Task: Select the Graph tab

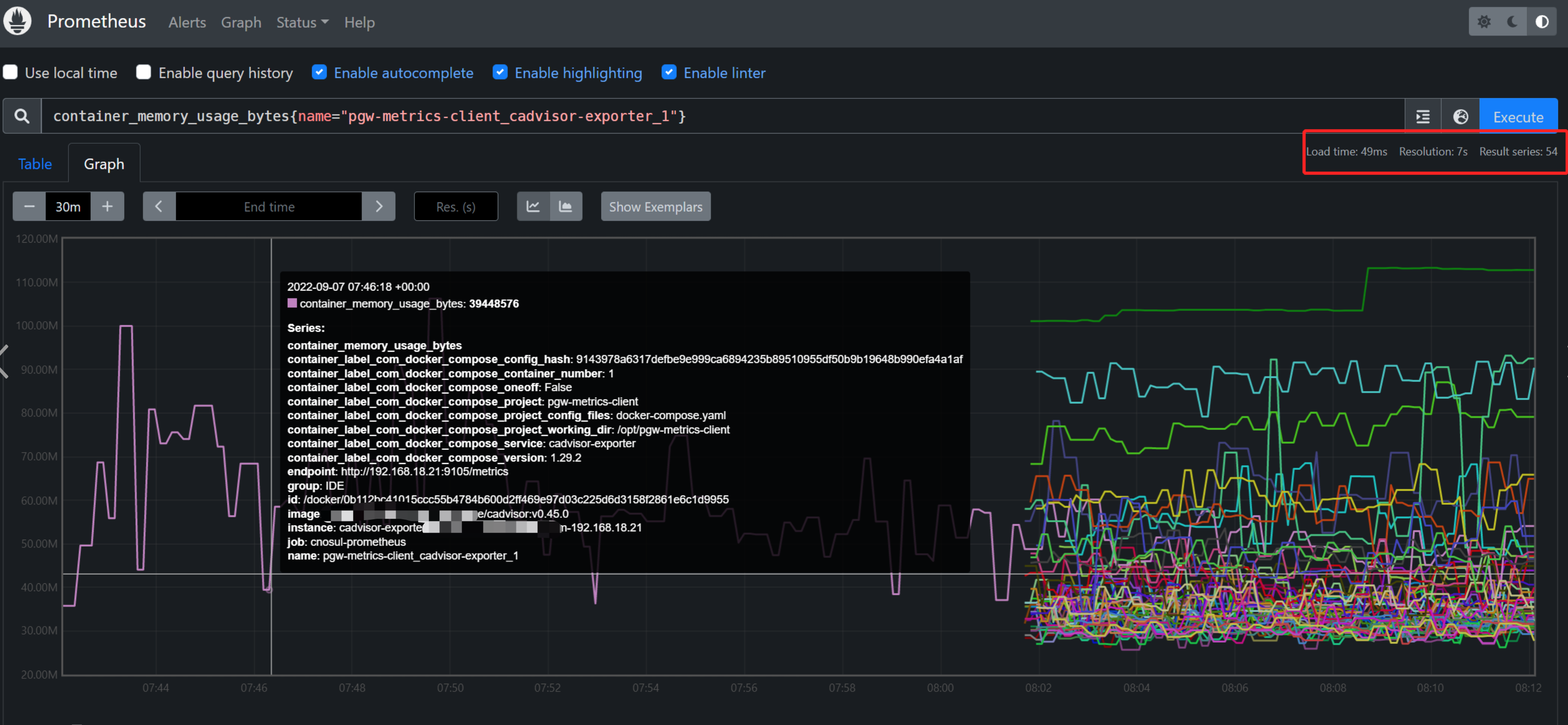Action: [x=104, y=164]
